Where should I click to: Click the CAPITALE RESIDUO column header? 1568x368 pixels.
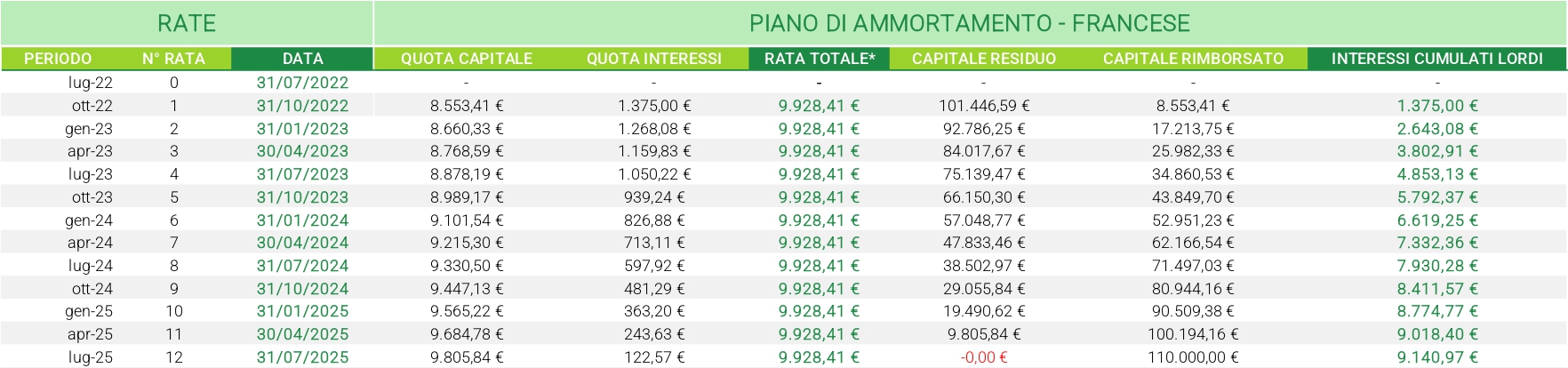coord(984,59)
